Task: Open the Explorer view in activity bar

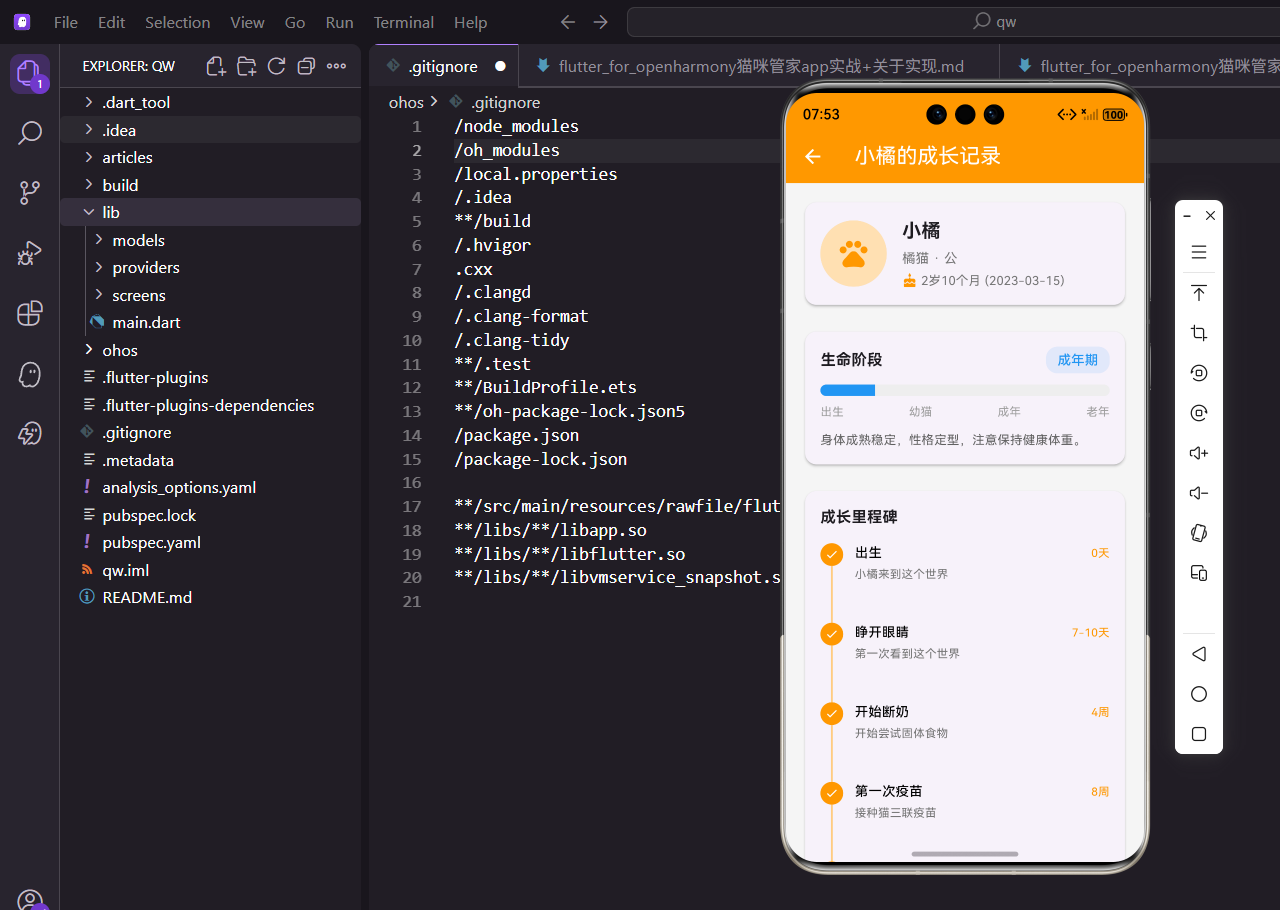Action: [x=29, y=73]
